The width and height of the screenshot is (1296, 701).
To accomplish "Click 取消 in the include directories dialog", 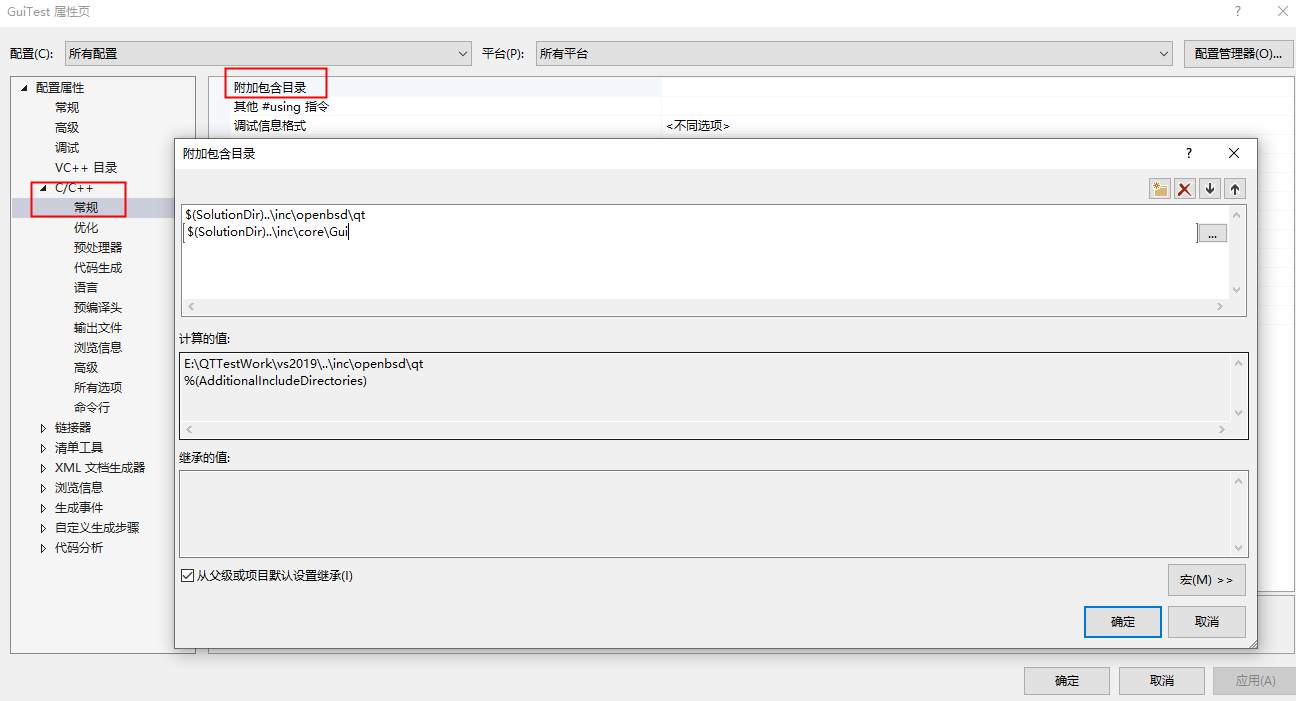I will tap(1207, 622).
